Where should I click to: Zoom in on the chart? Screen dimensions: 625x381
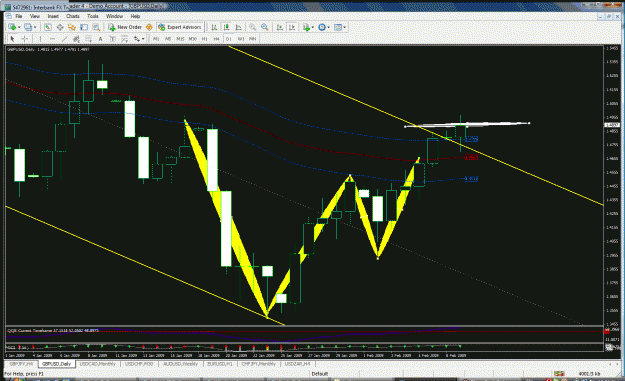(252, 27)
